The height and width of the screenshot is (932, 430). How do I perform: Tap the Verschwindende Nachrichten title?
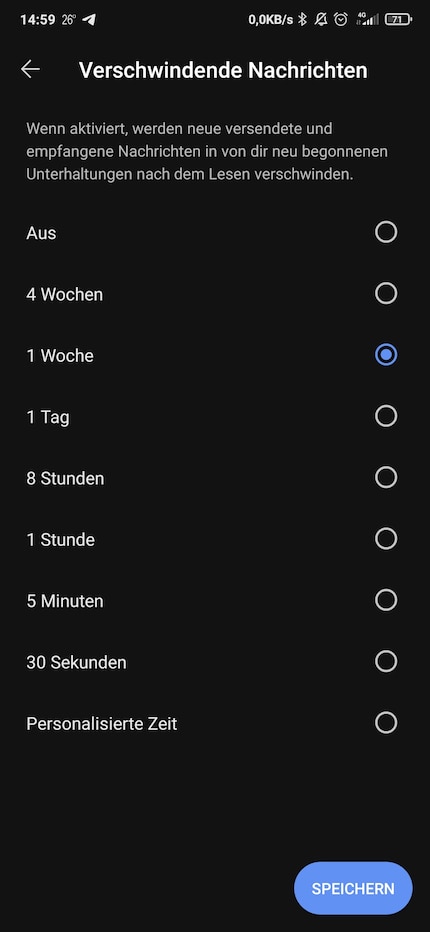click(223, 70)
